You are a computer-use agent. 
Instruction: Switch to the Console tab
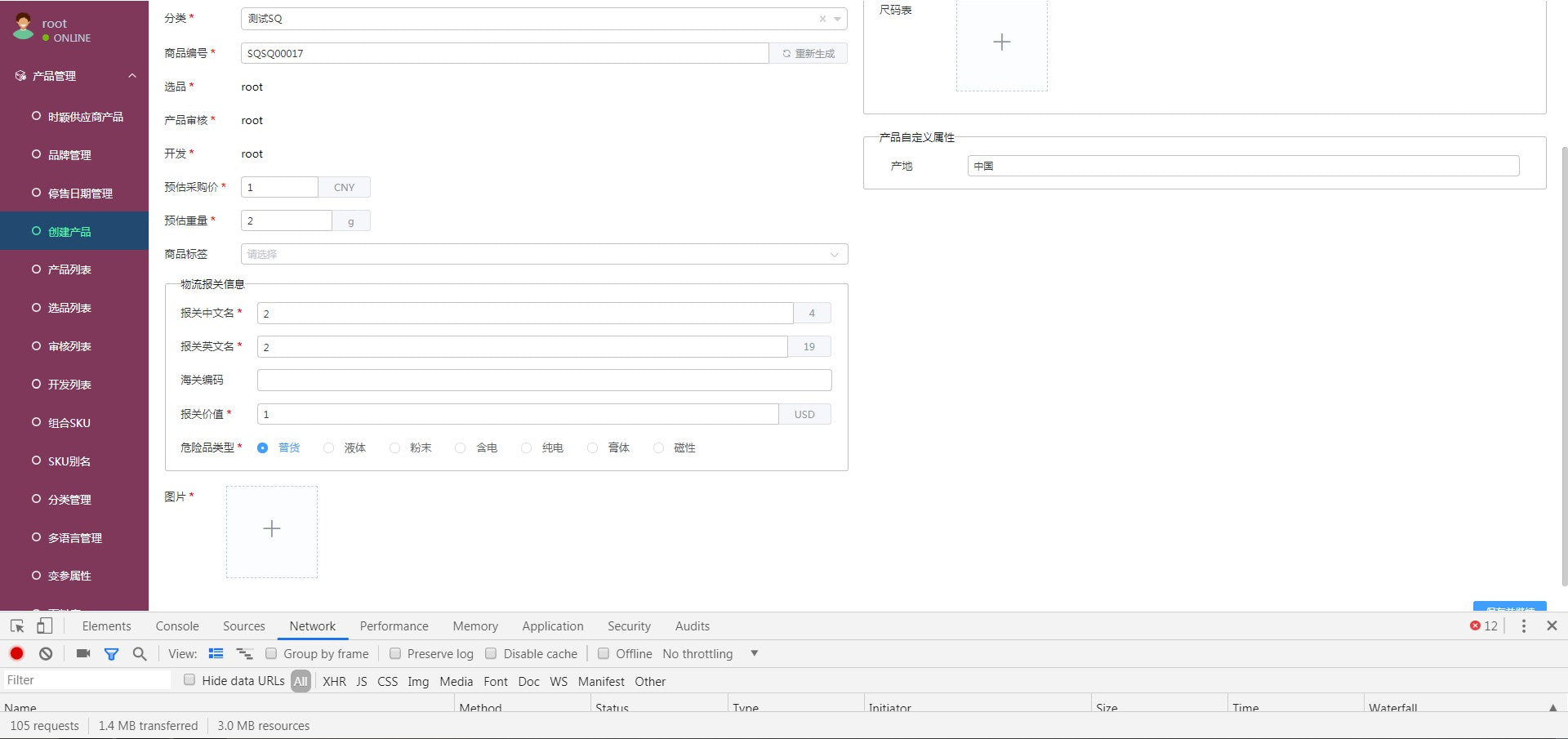pyautogui.click(x=177, y=625)
